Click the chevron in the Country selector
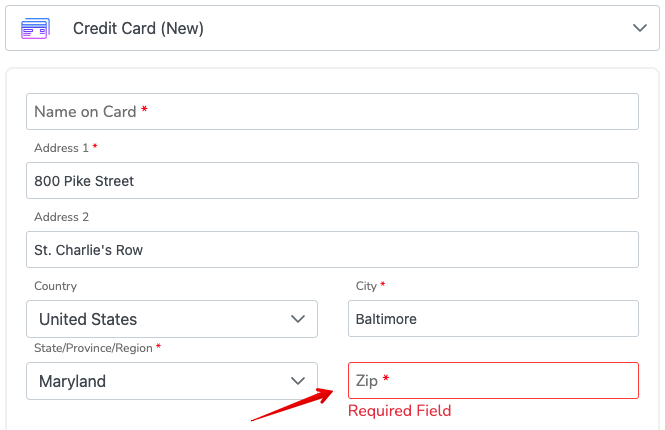The image size is (665, 430). click(298, 319)
